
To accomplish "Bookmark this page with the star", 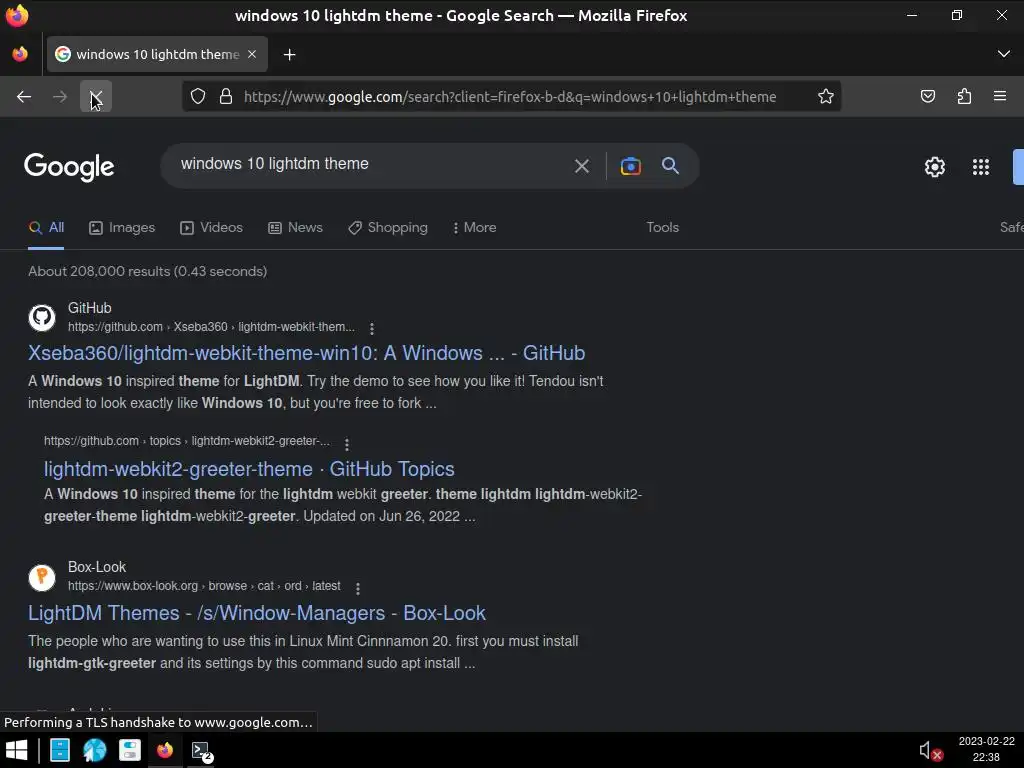I will pos(825,97).
